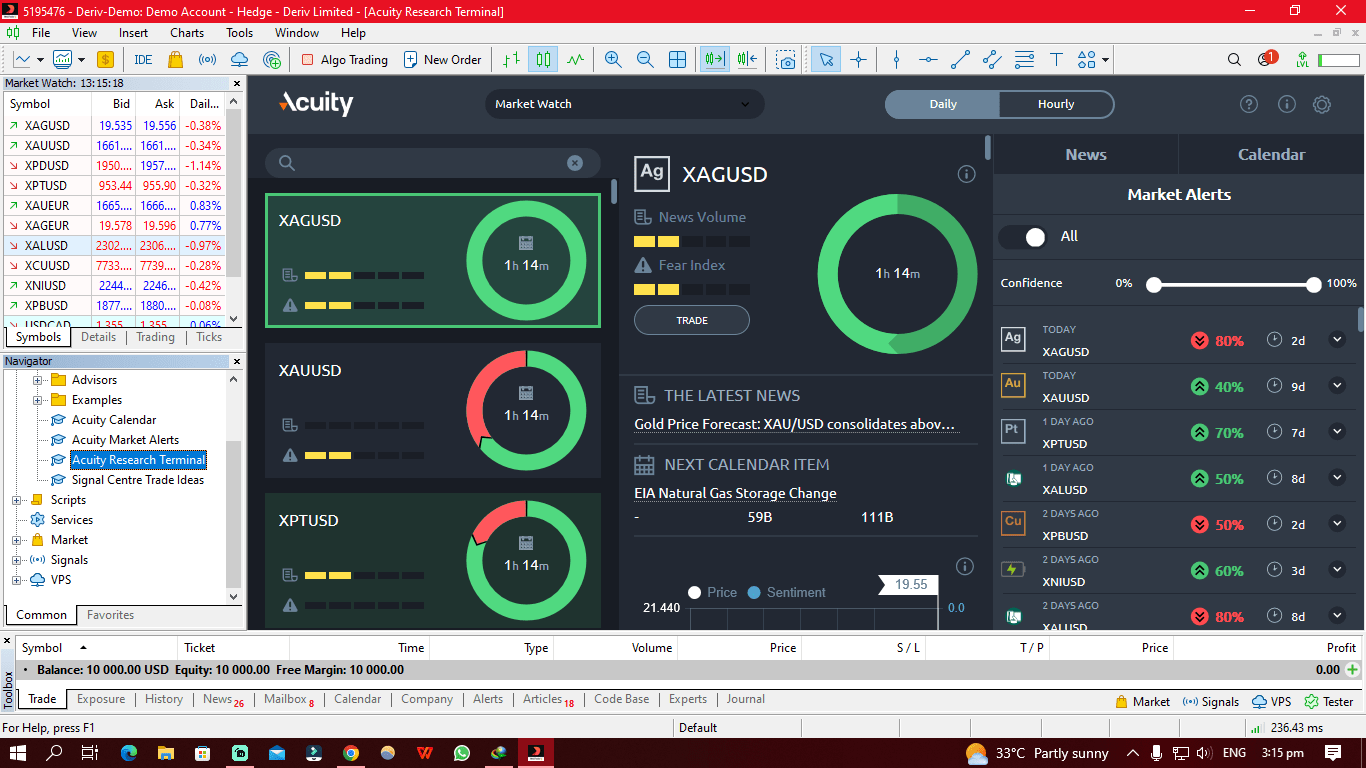Switch to the Calendar tab in Acuity
Screen dimensions: 1366x768
(x=1271, y=154)
